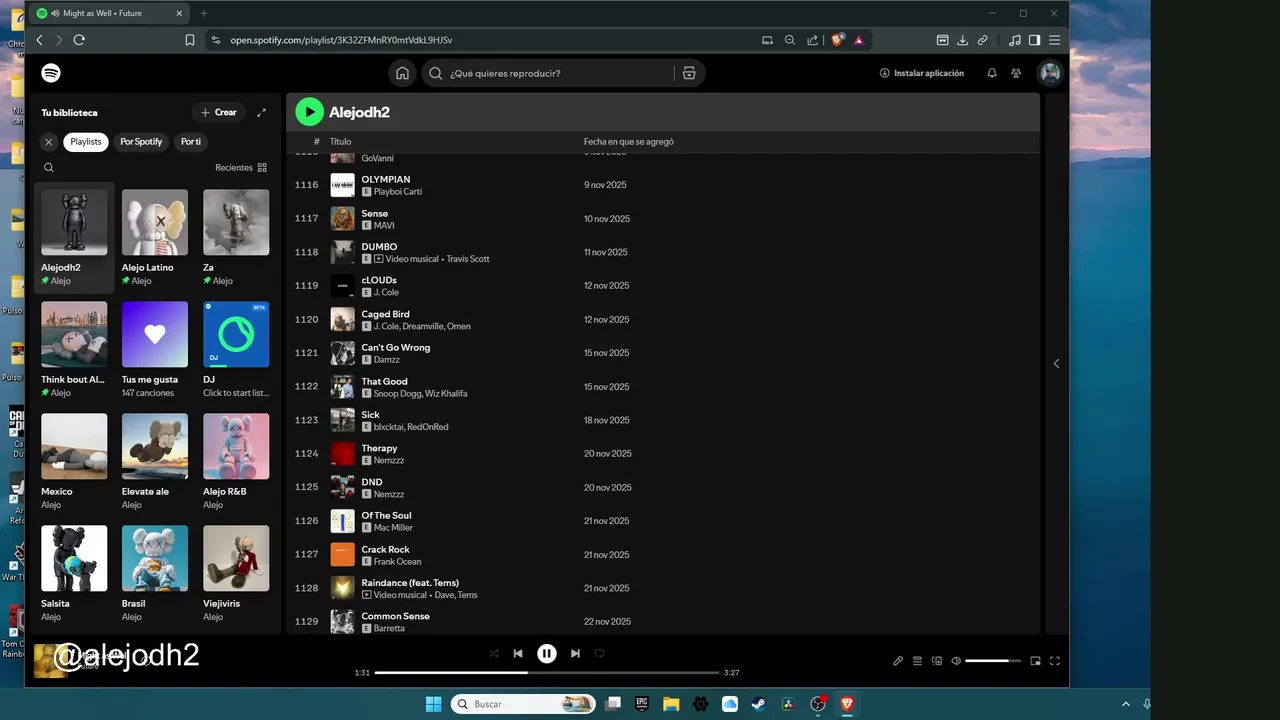The image size is (1280, 720).
Task: Click the Might as Well browser tab
Action: click(110, 13)
